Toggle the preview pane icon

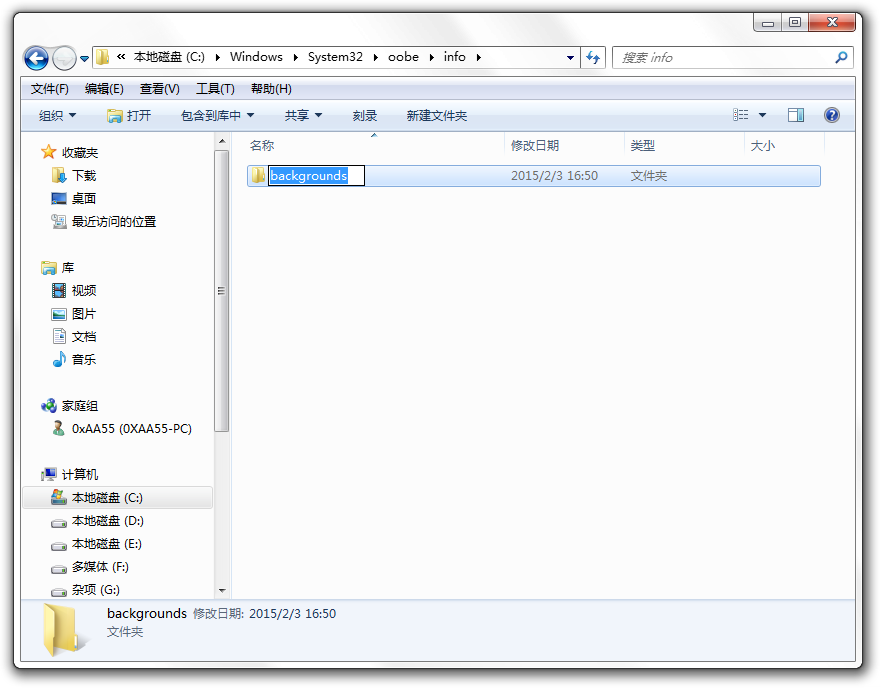pos(796,116)
